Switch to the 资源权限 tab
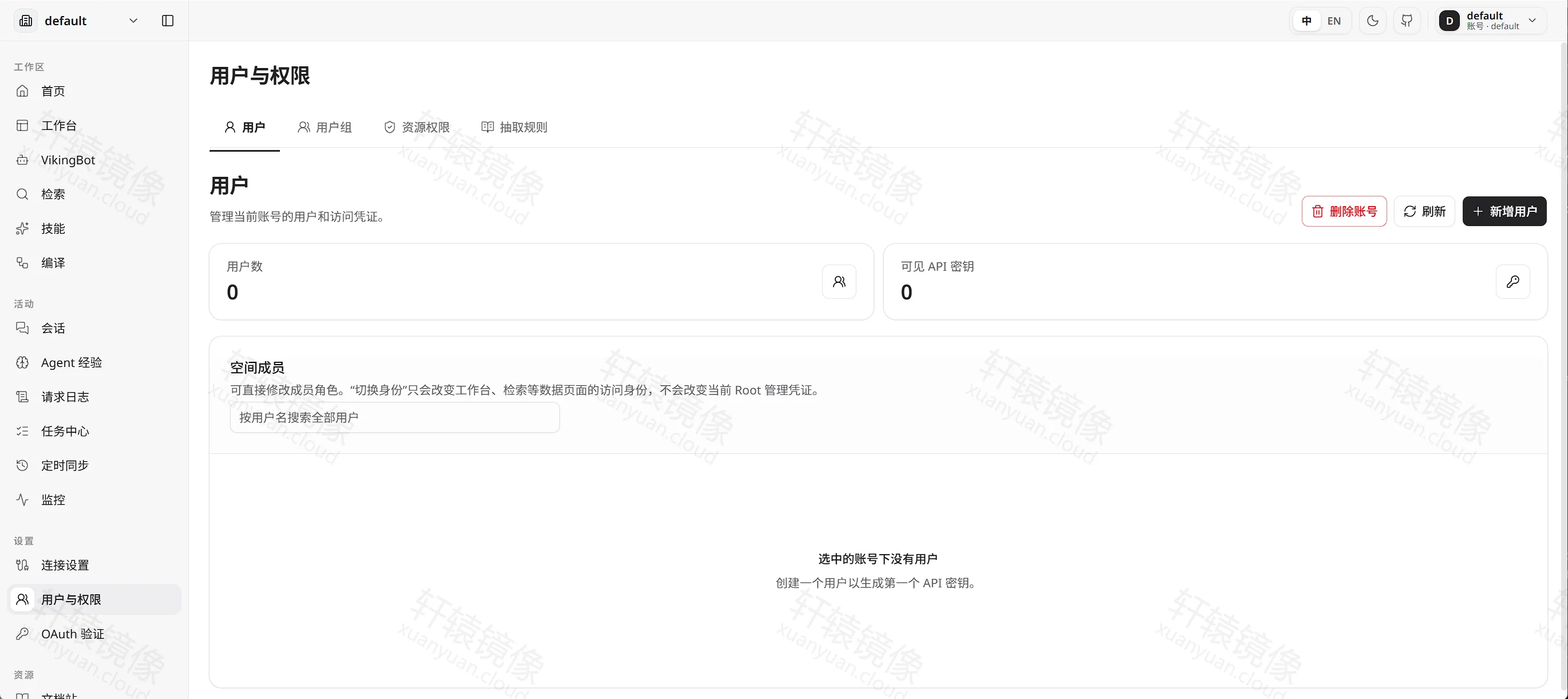 (417, 127)
